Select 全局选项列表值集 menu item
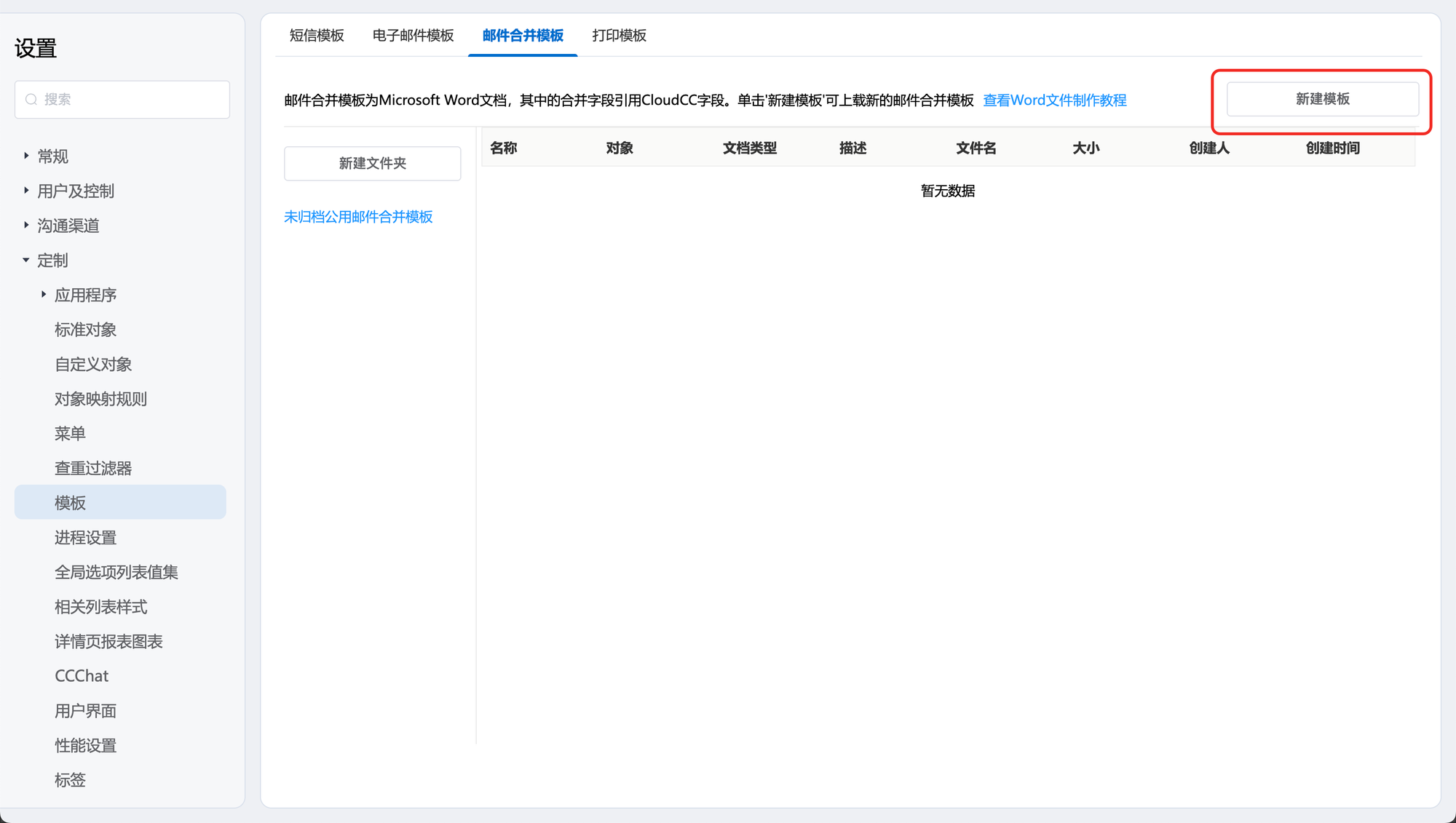 point(116,572)
